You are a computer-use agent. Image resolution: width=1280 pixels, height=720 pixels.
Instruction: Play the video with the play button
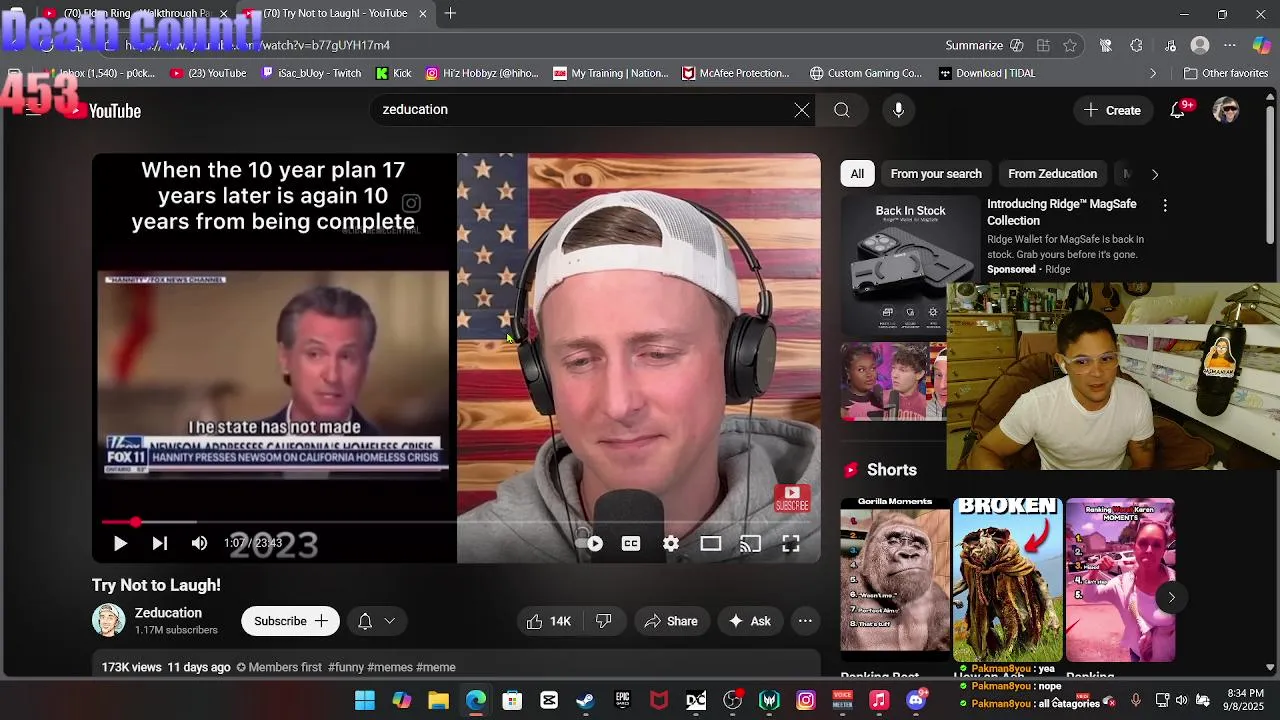coord(120,543)
